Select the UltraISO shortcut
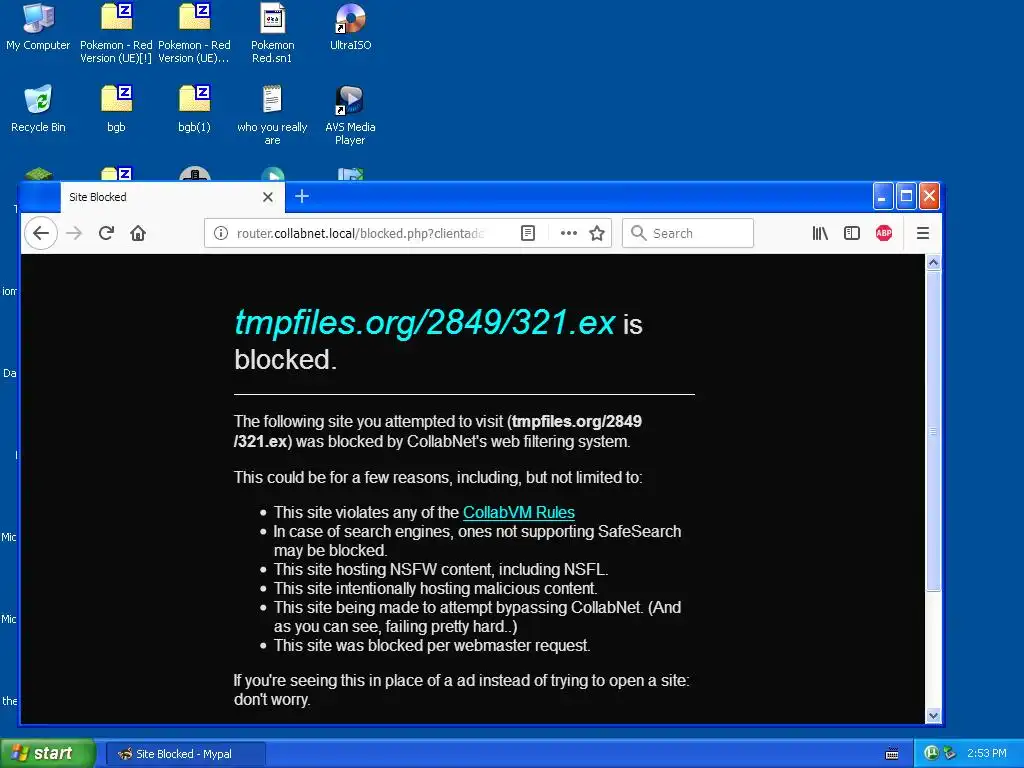 click(350, 27)
